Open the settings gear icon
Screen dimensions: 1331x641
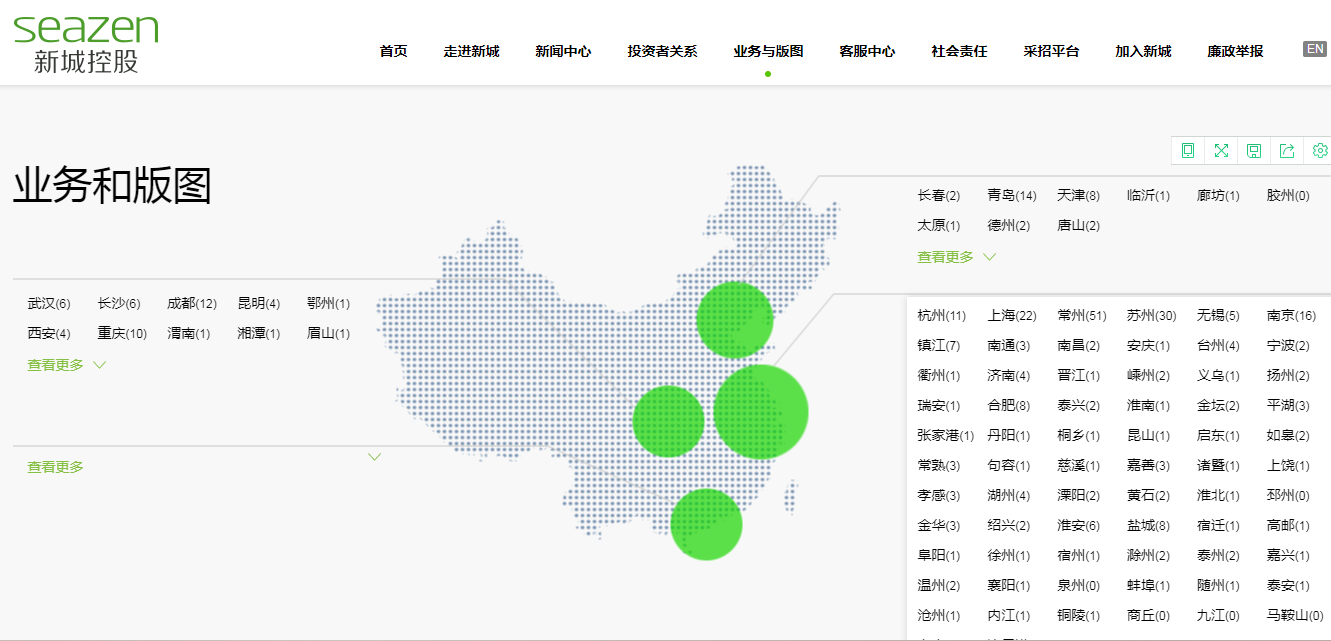[1319, 150]
